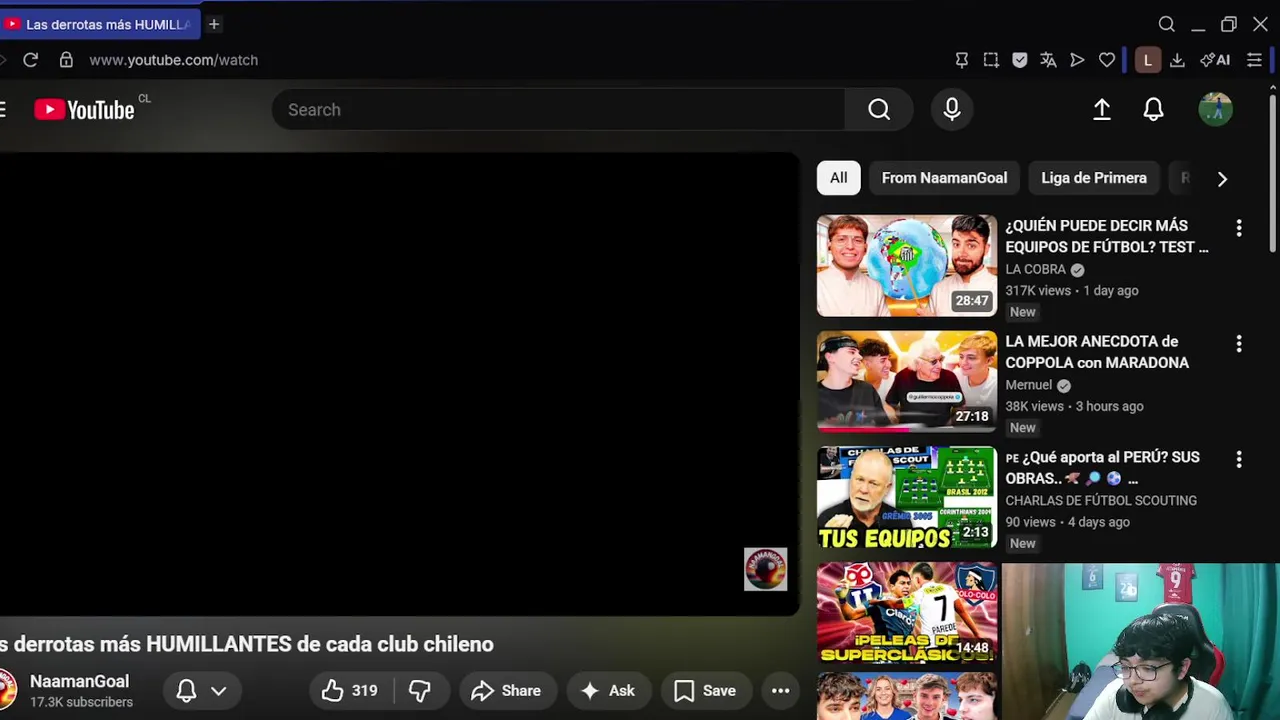
Task: Click the pin icon in browser toolbar
Action: click(x=962, y=60)
